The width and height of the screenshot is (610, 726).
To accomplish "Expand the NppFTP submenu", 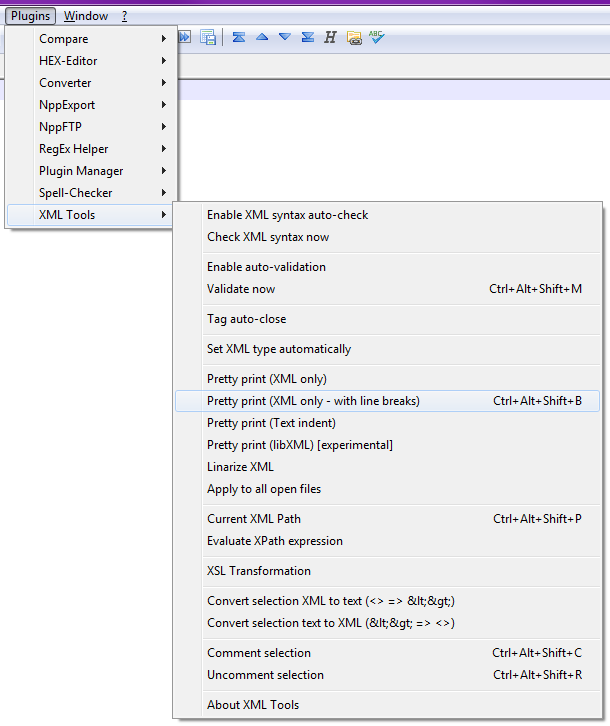I will [91, 127].
